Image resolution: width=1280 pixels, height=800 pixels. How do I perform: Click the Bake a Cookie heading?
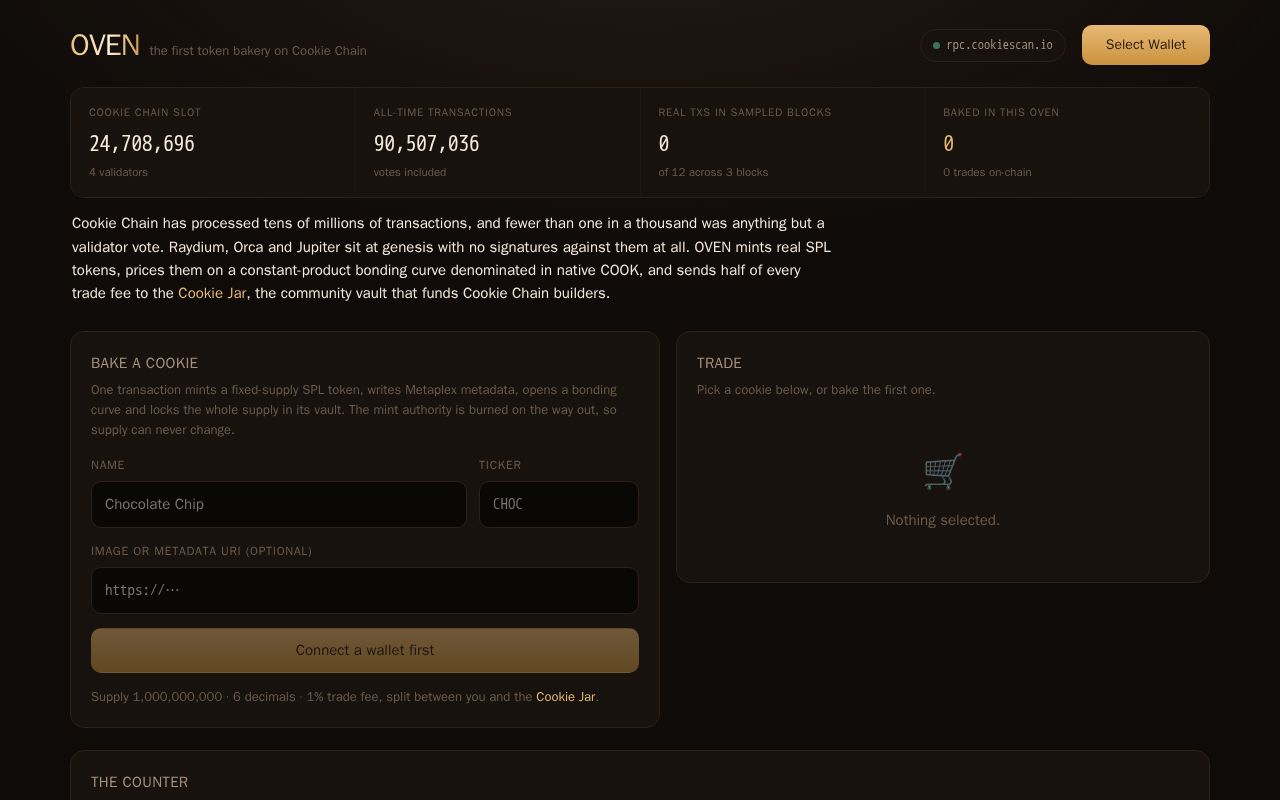[x=144, y=363]
